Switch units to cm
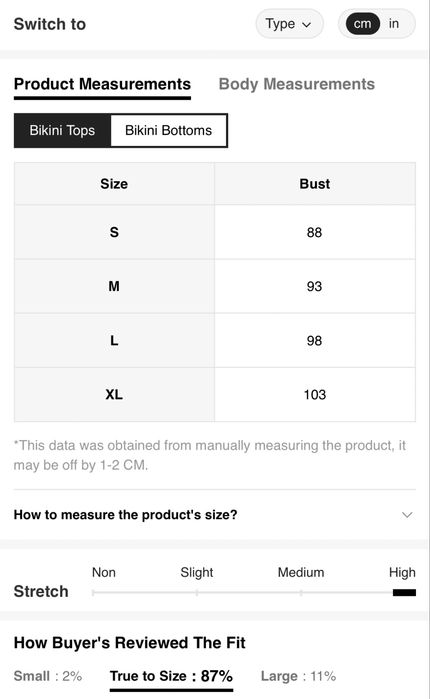Image resolution: width=430 pixels, height=699 pixels. [x=362, y=24]
